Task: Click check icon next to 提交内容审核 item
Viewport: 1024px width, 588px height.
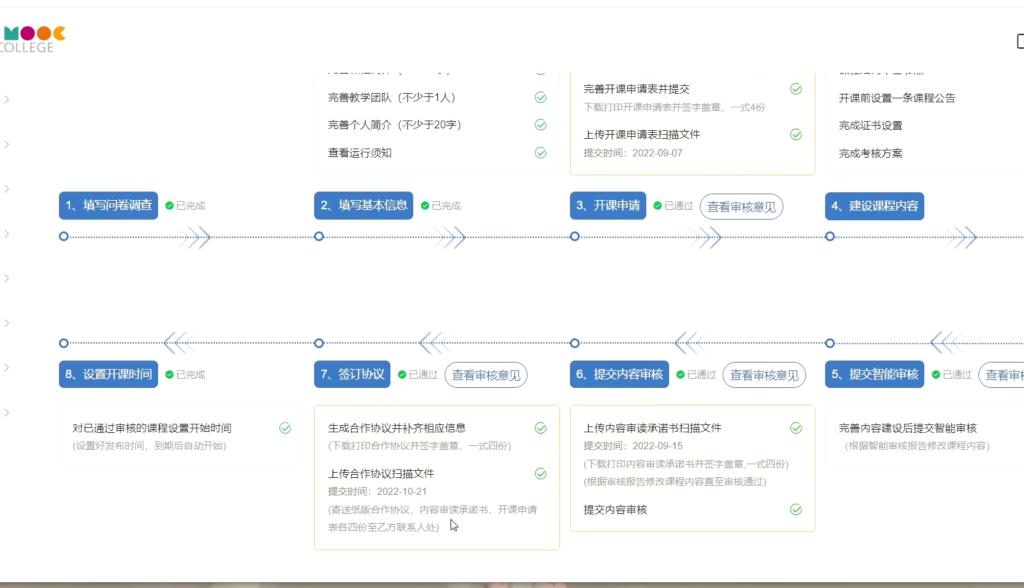Action: coord(796,510)
